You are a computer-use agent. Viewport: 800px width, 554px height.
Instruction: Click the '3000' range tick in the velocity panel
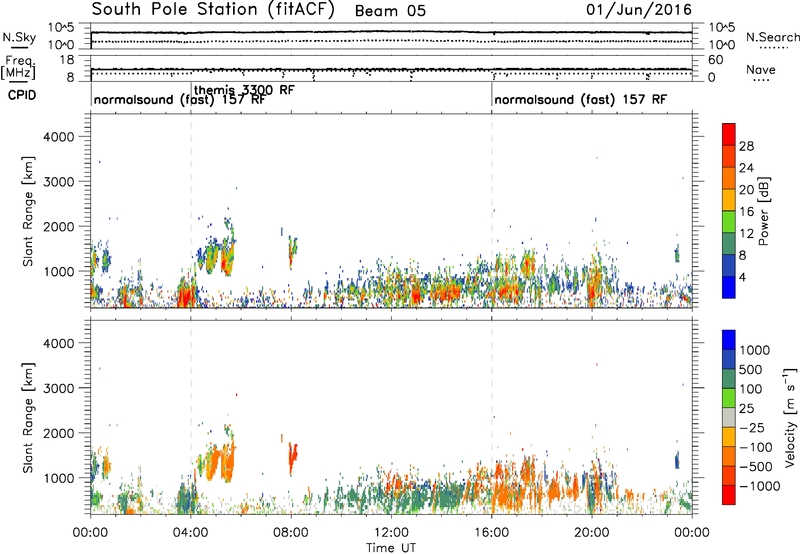pos(59,388)
